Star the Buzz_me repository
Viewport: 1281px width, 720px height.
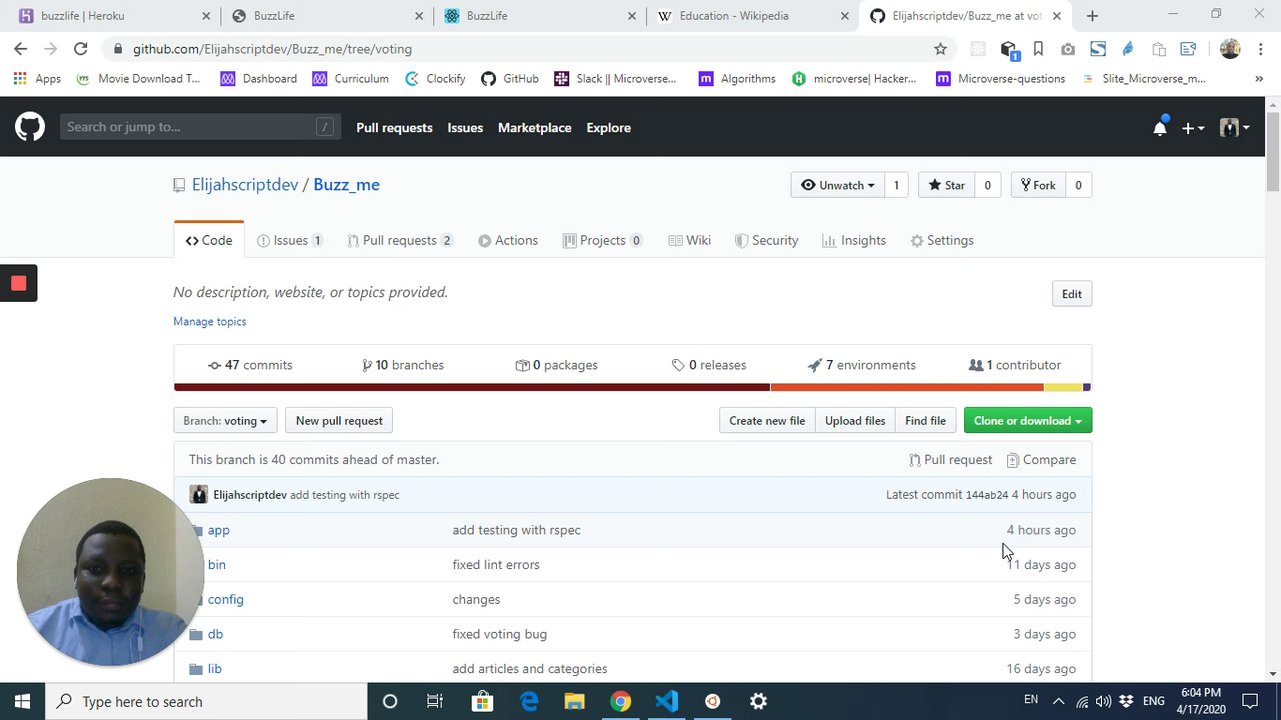coord(946,185)
